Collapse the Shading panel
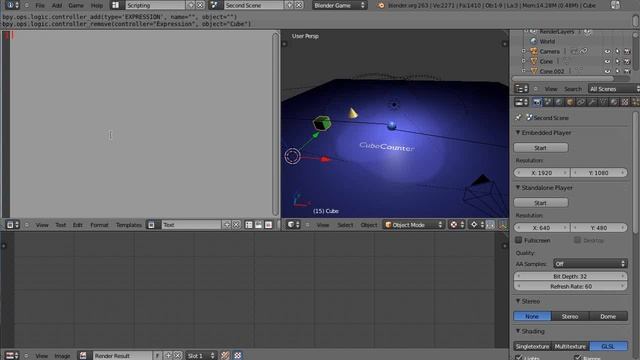The height and width of the screenshot is (360, 640). click(518, 331)
